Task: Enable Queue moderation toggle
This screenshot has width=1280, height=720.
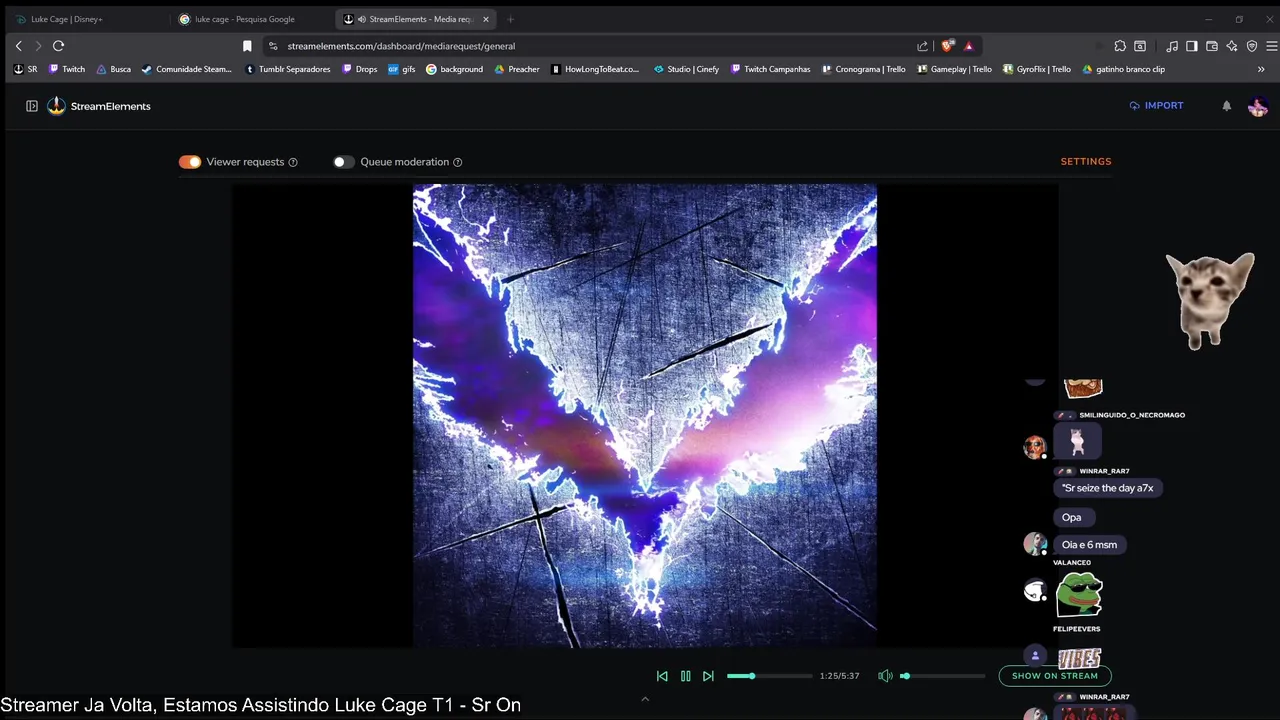Action: (344, 162)
